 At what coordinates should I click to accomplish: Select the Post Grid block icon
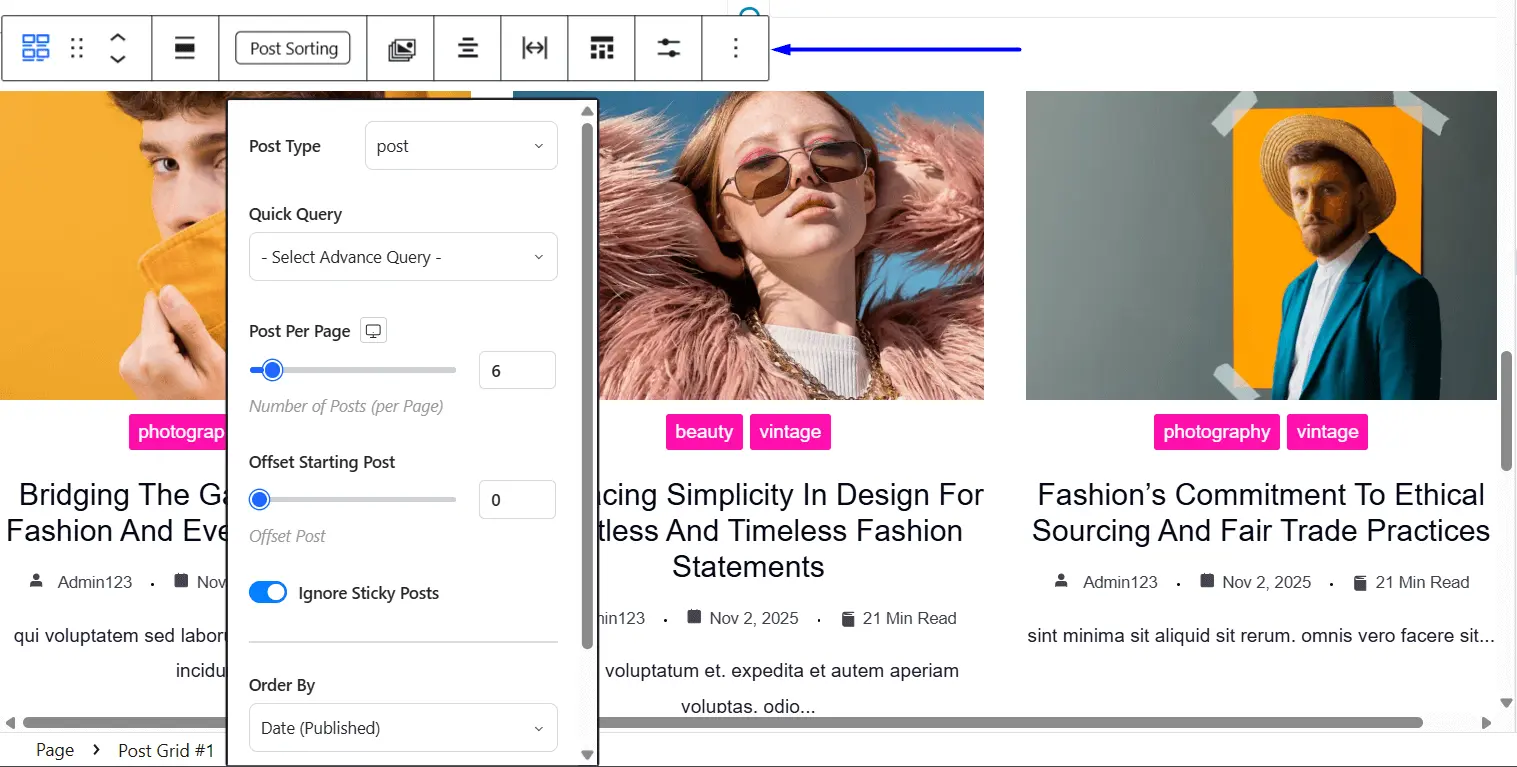tap(35, 48)
